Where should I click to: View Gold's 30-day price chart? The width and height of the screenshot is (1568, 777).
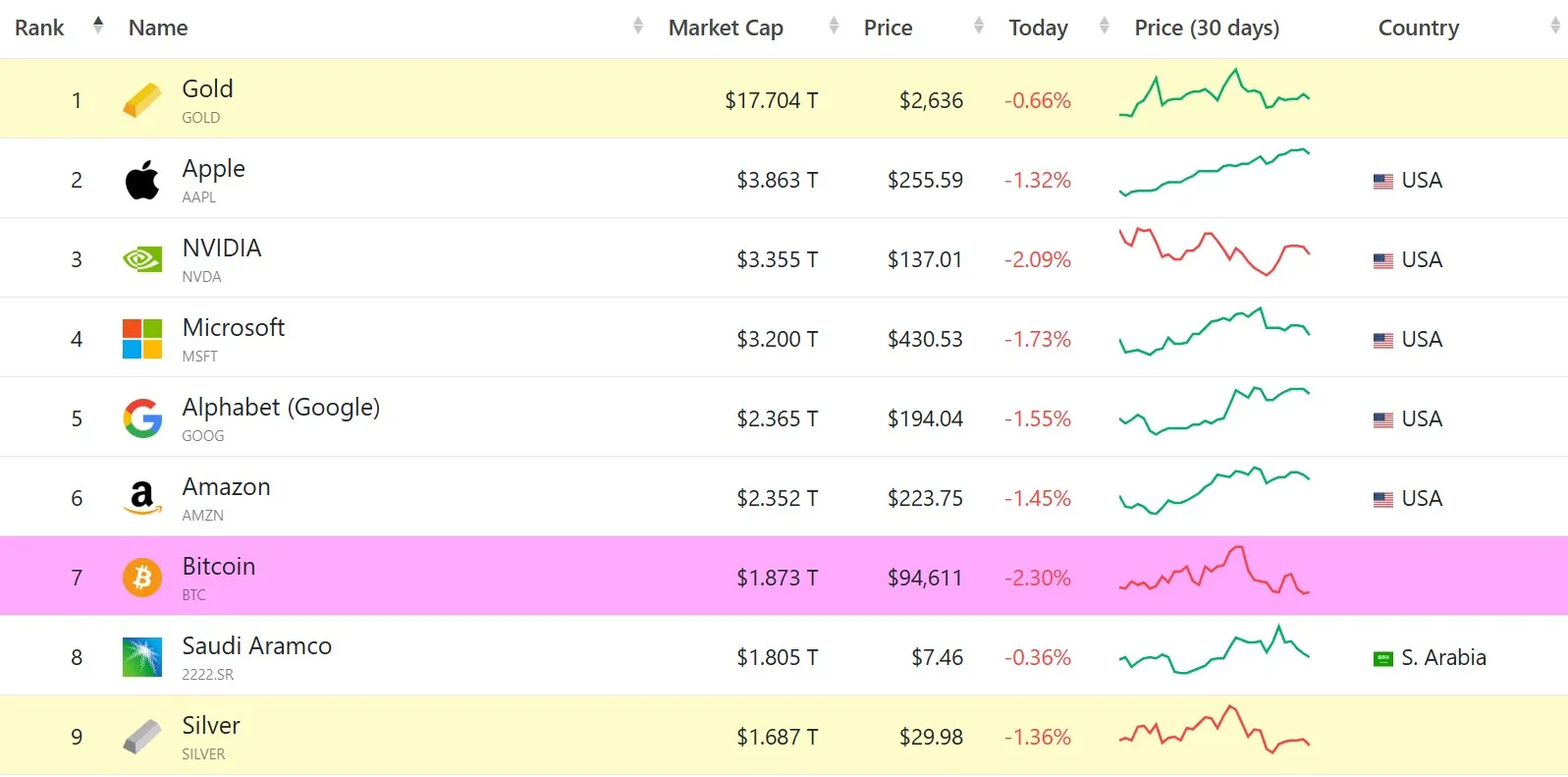1215,93
